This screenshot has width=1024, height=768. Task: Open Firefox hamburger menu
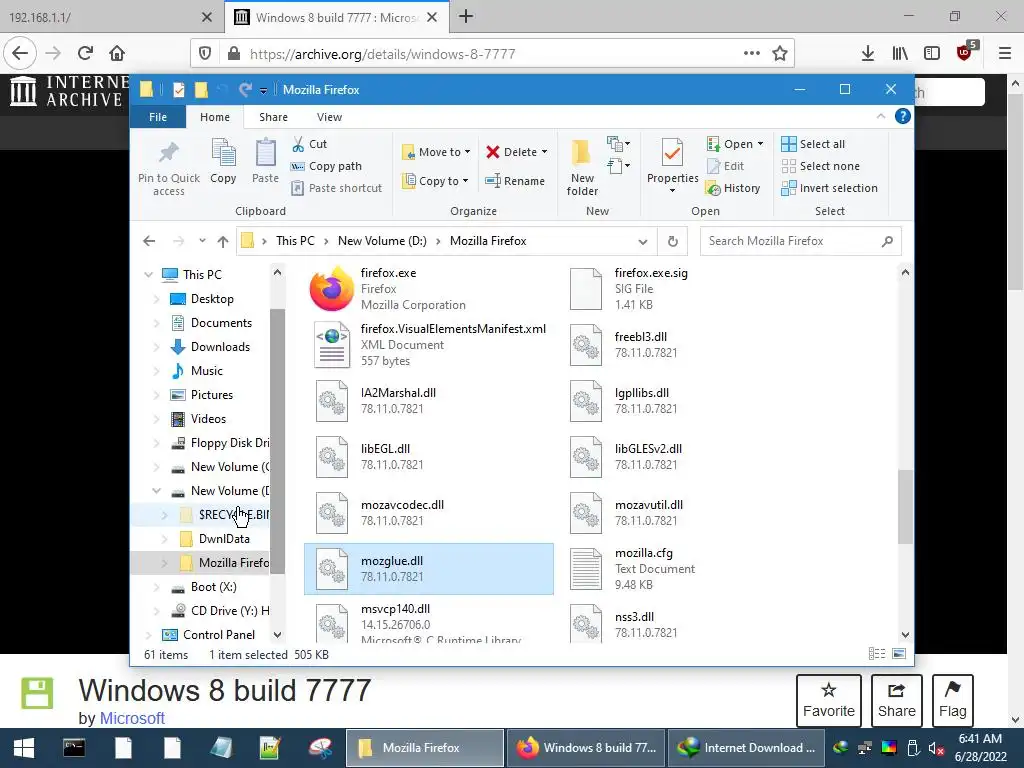(1005, 54)
